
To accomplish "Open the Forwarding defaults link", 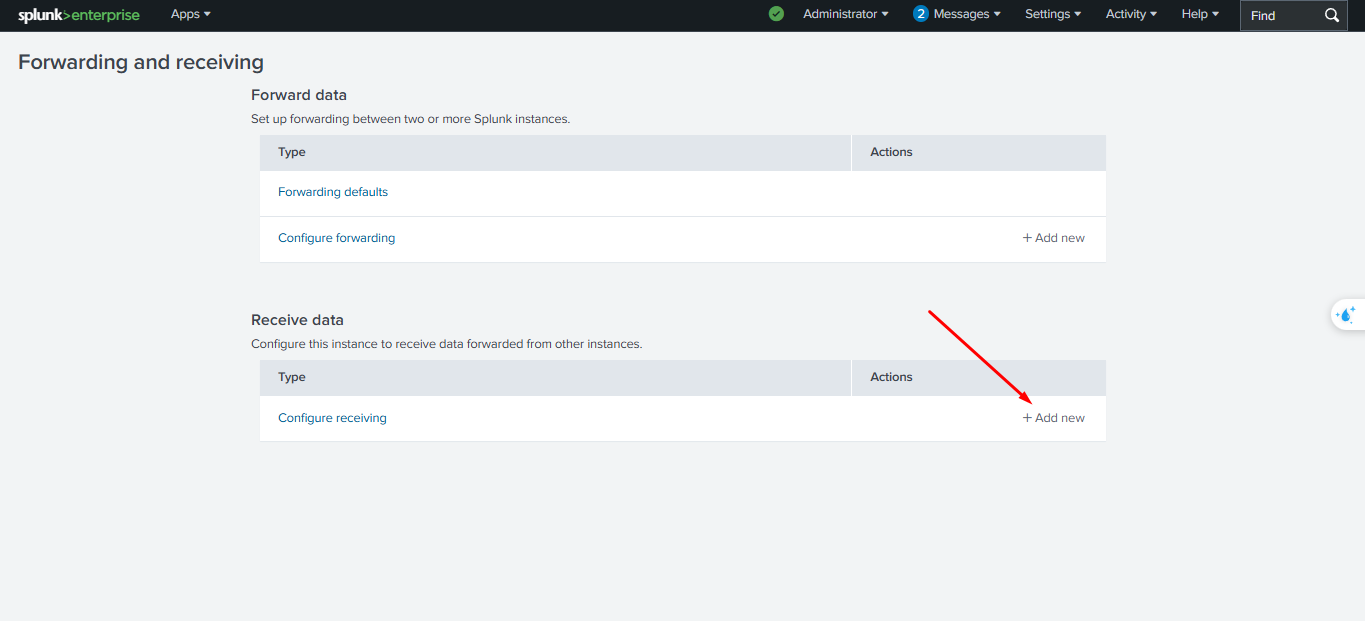I will 333,192.
